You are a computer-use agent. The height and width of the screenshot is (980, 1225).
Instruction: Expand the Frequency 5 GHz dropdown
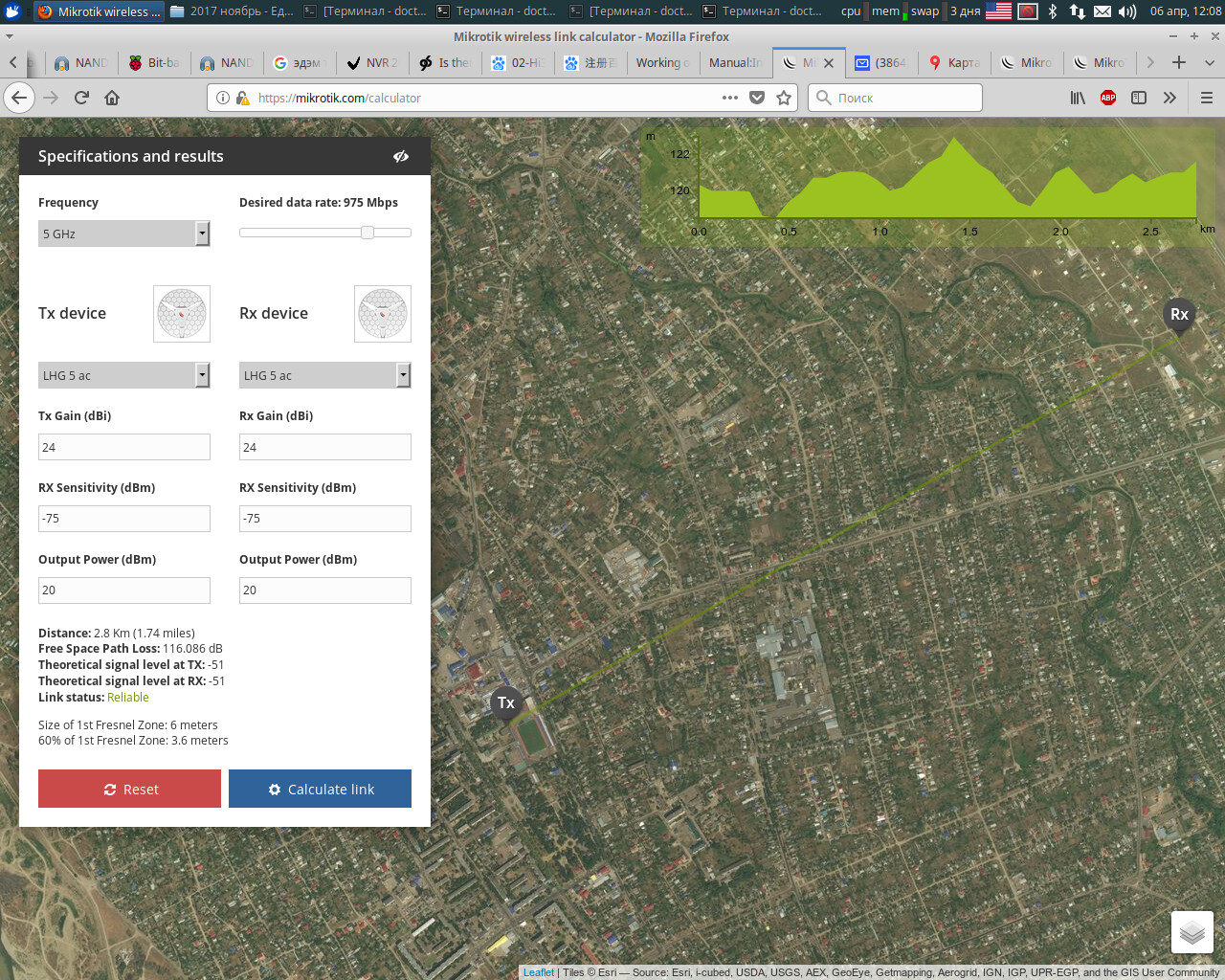(x=123, y=234)
